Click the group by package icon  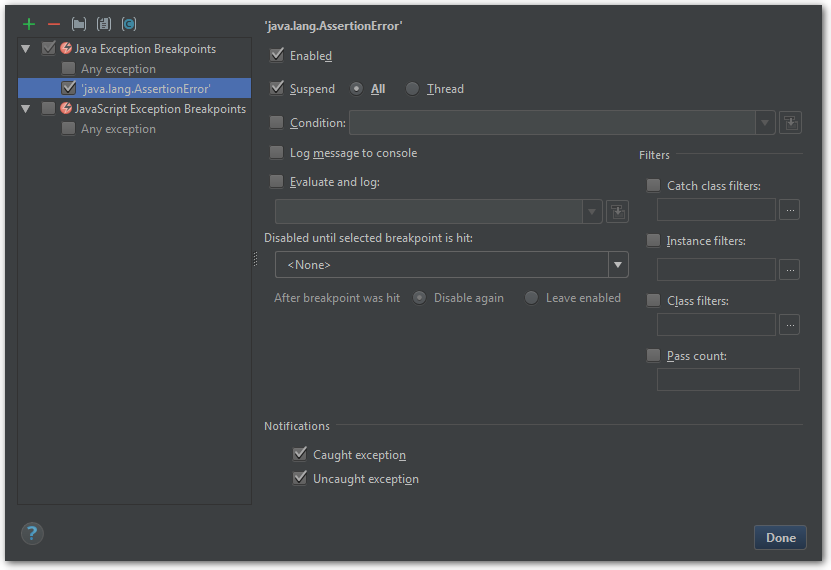click(79, 24)
